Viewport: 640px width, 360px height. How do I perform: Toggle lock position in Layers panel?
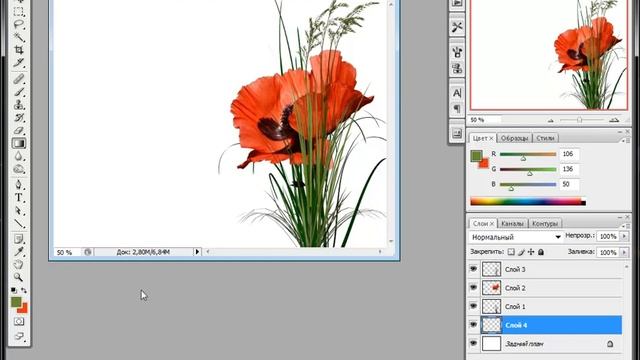click(531, 252)
